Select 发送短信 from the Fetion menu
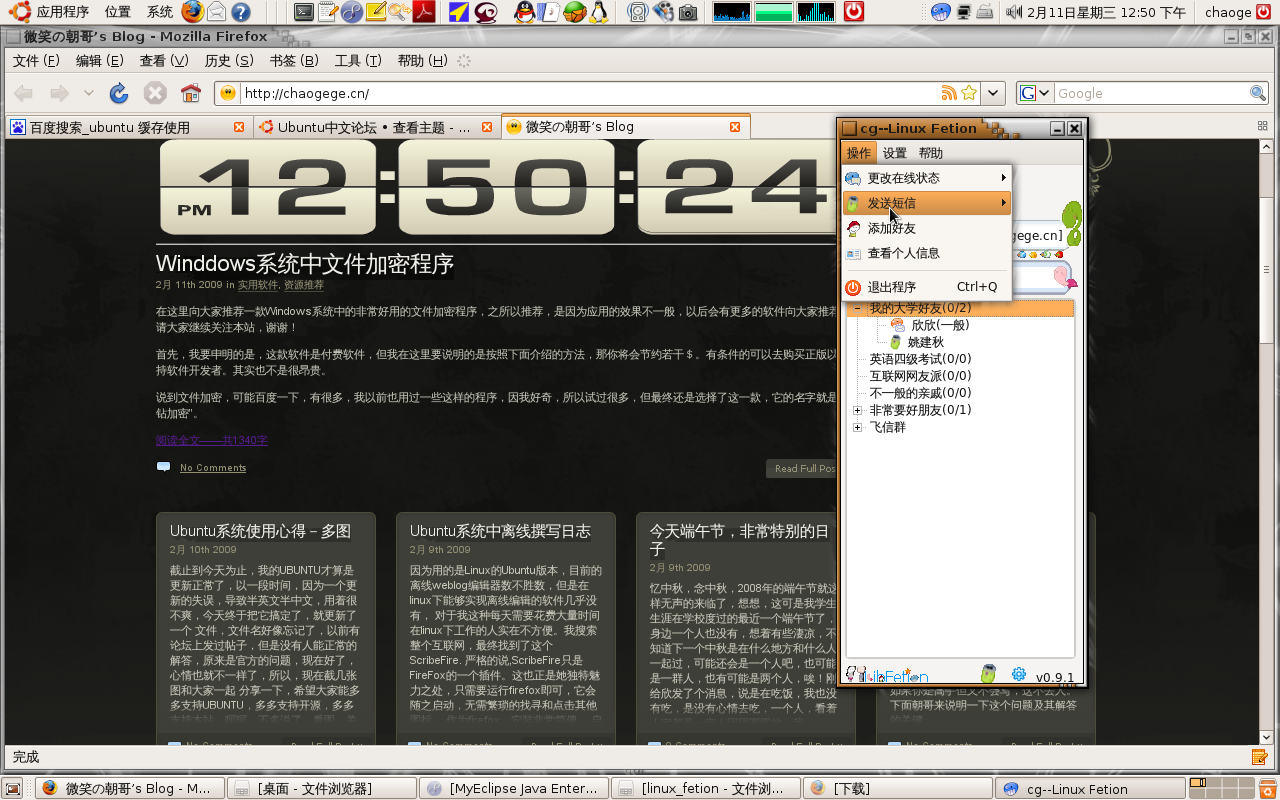Viewport: 1280px width, 800px height. [926, 203]
